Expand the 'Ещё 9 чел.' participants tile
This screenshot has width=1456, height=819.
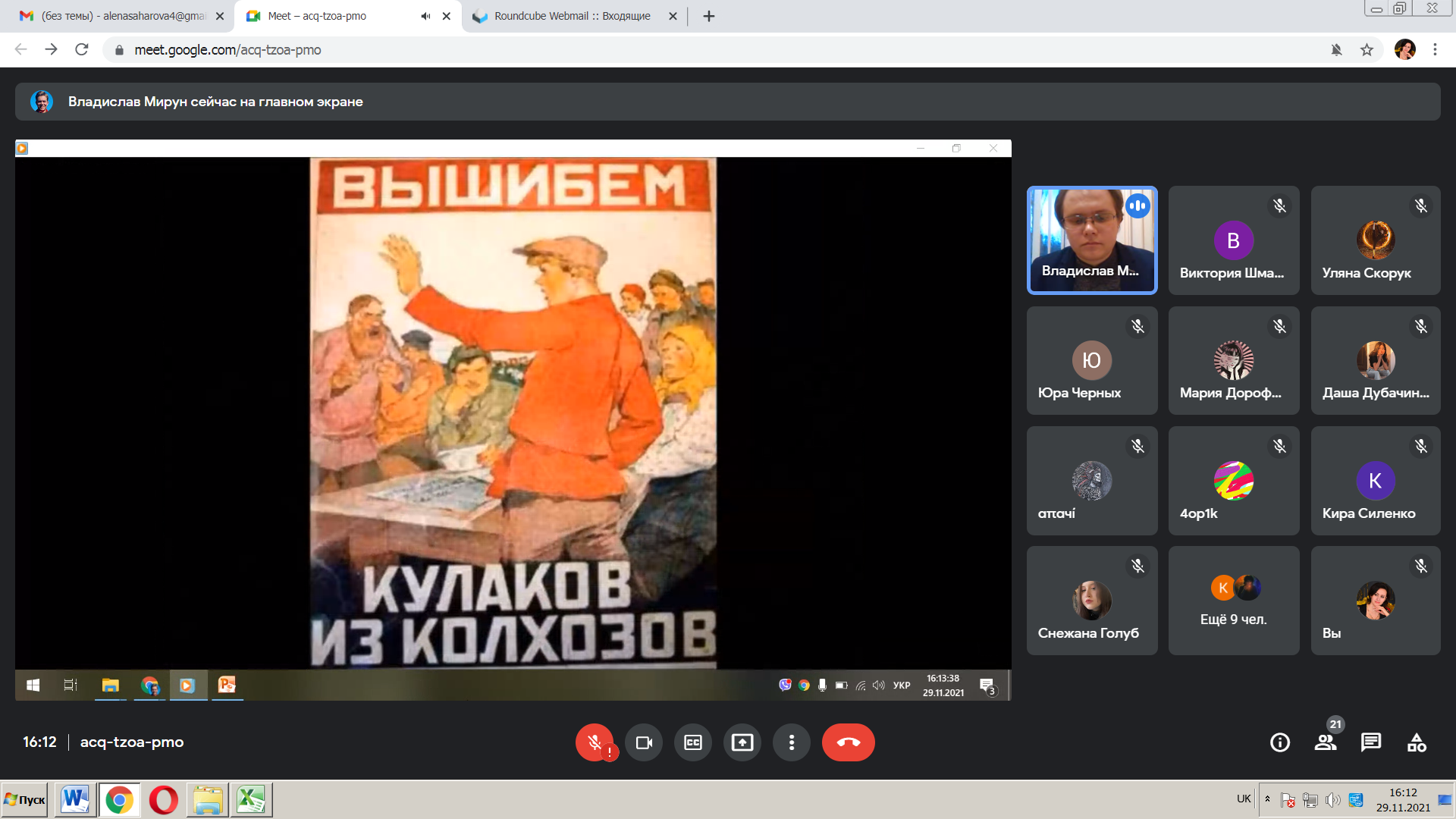(x=1234, y=601)
